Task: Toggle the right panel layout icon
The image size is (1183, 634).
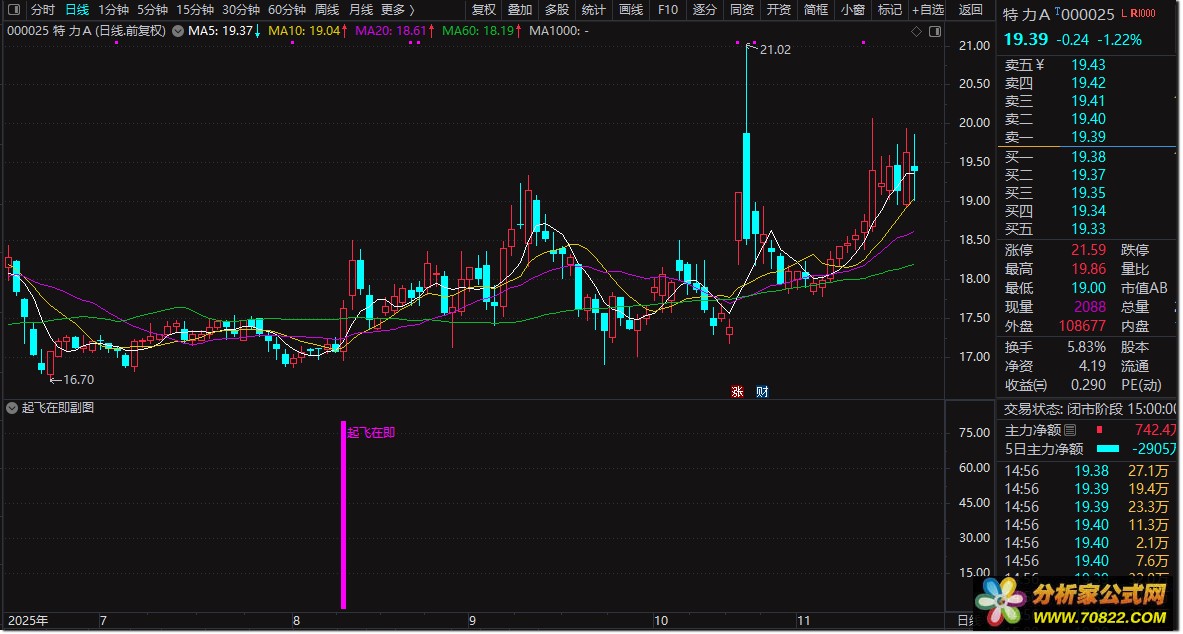Action: point(933,31)
